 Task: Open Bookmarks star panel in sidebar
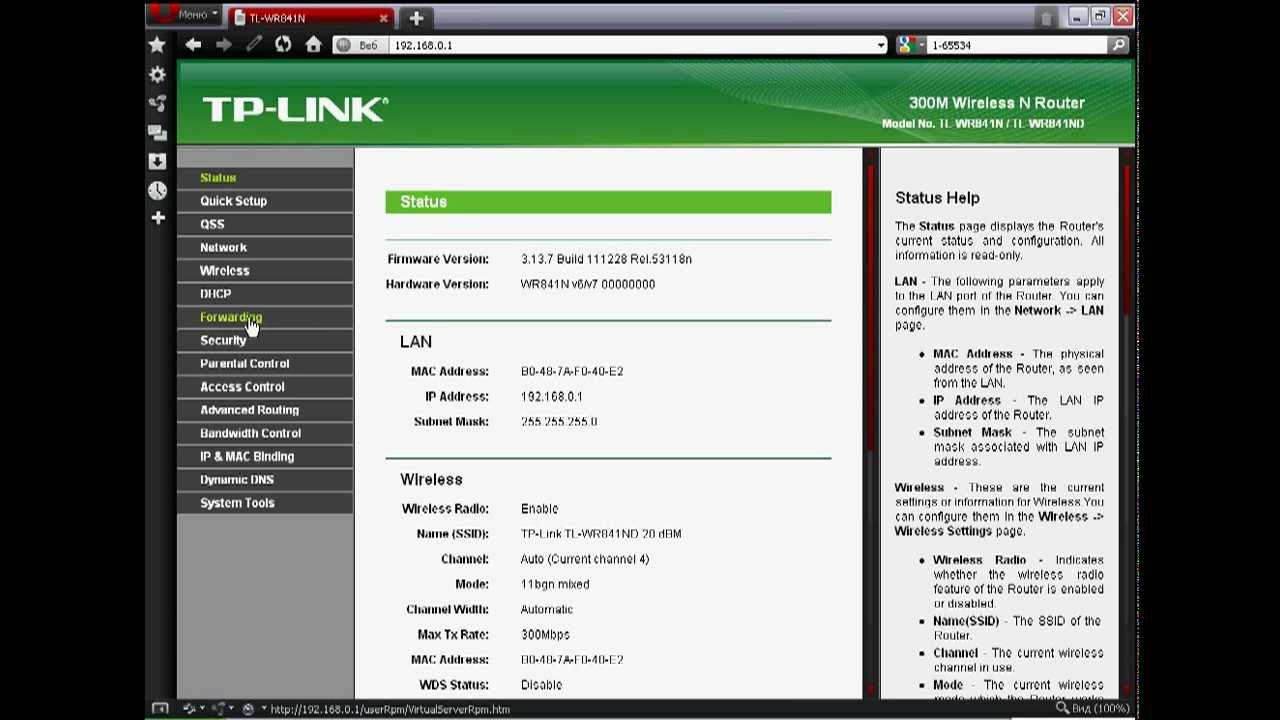pos(157,45)
